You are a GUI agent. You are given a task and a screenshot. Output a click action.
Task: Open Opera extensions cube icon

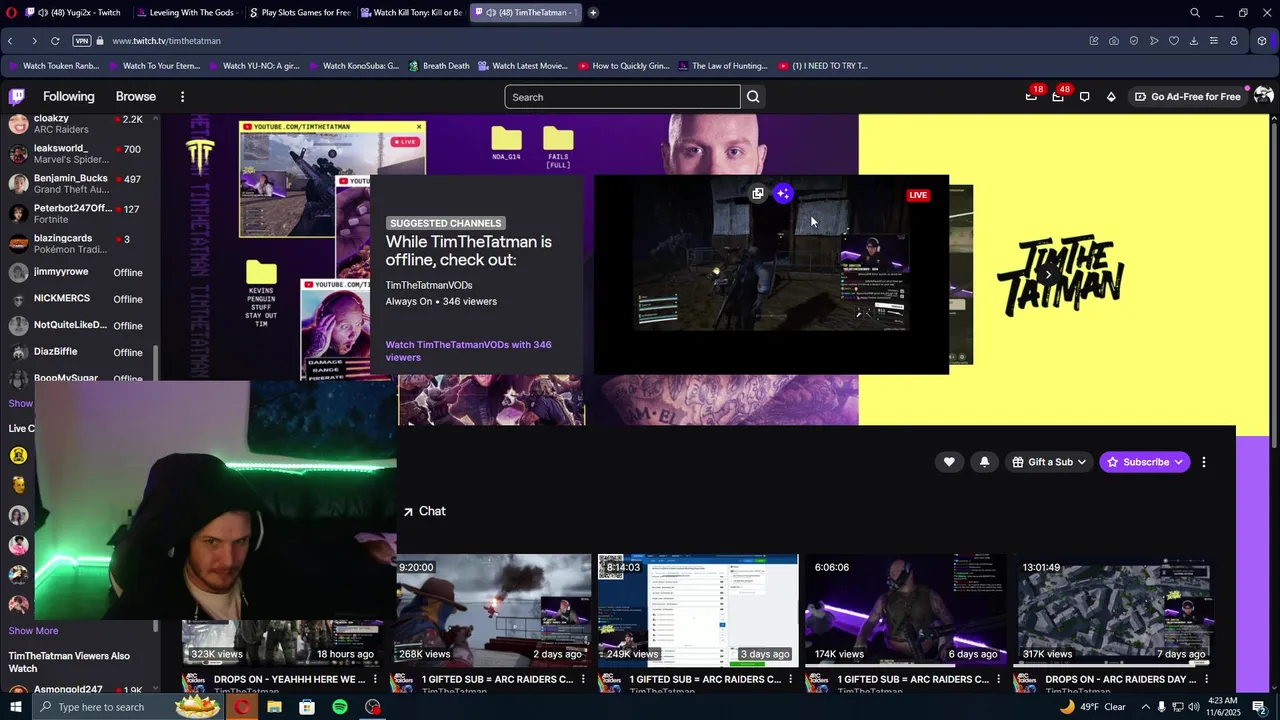(x=1262, y=41)
